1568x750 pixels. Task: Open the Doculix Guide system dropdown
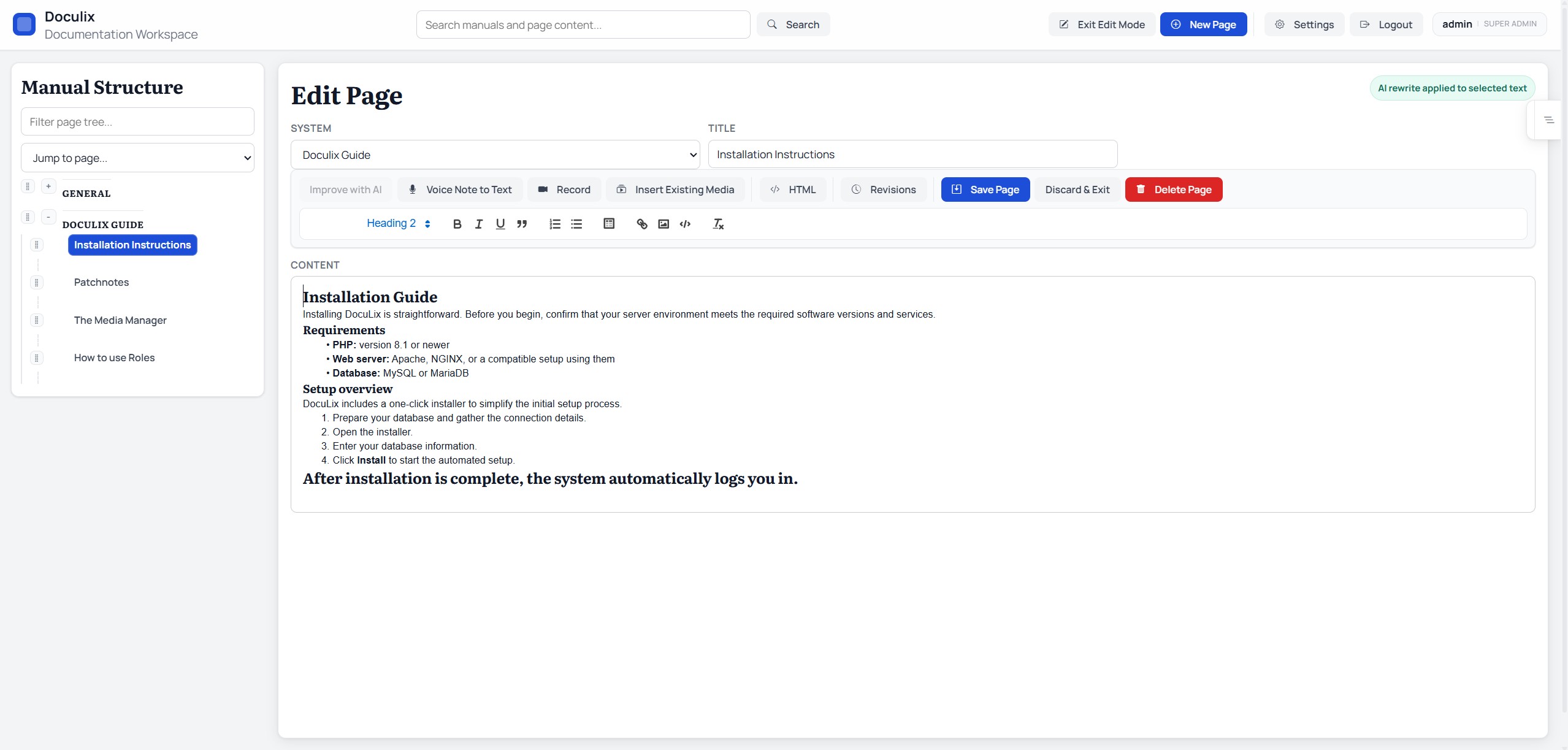495,155
